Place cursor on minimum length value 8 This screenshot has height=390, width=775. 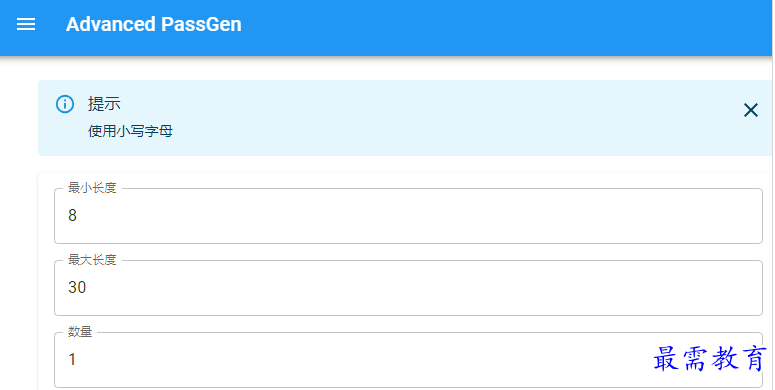[73, 216]
